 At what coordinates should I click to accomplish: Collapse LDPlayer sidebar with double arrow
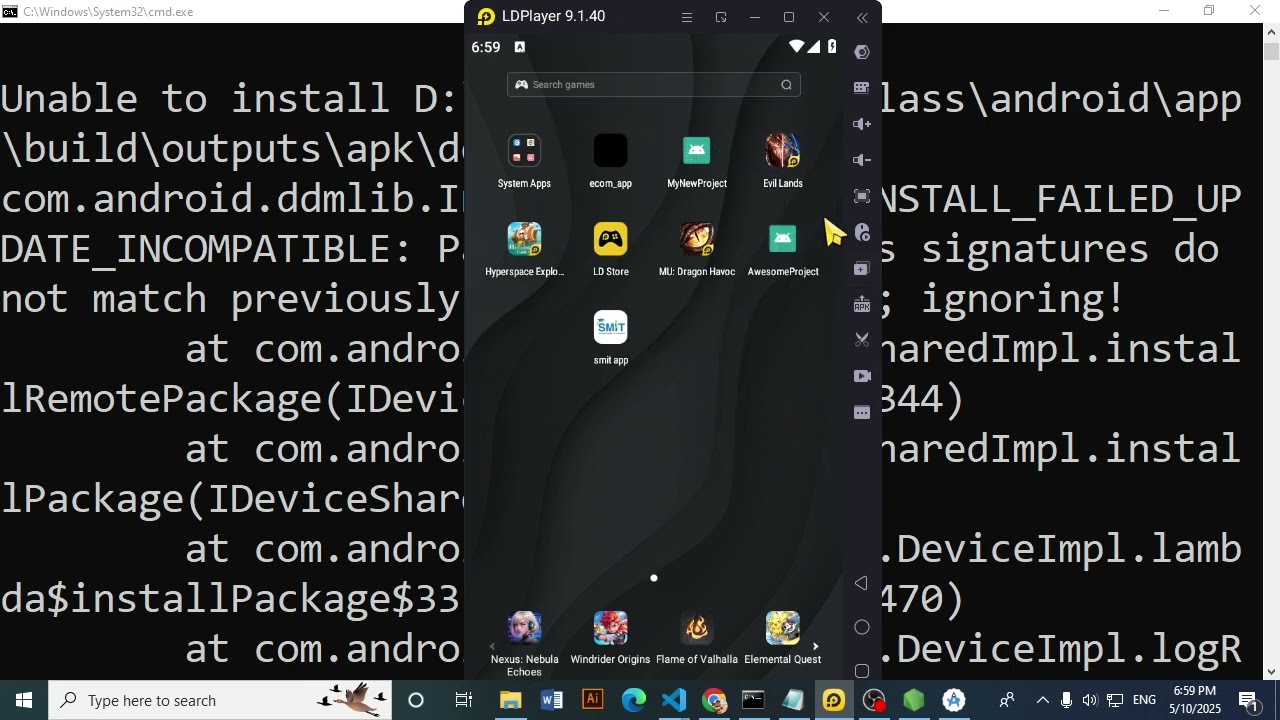point(862,17)
